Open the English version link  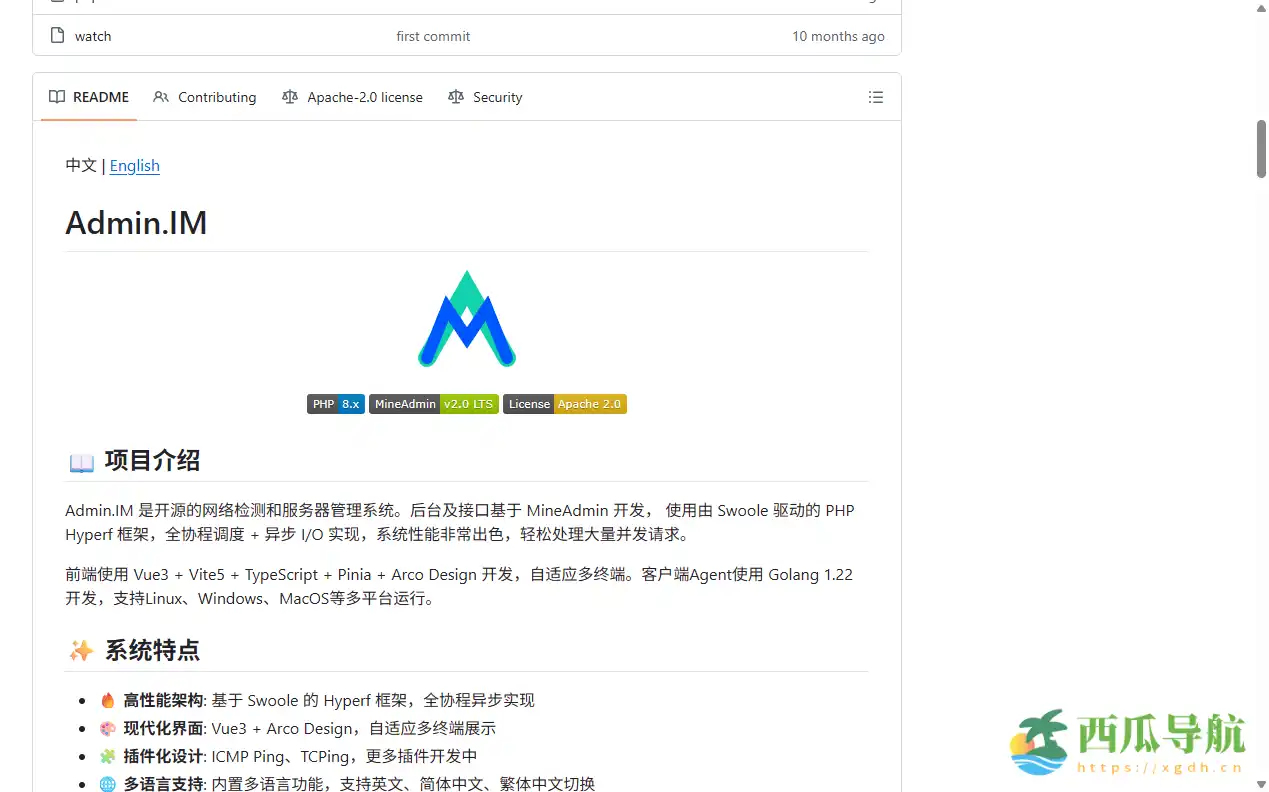pos(134,166)
